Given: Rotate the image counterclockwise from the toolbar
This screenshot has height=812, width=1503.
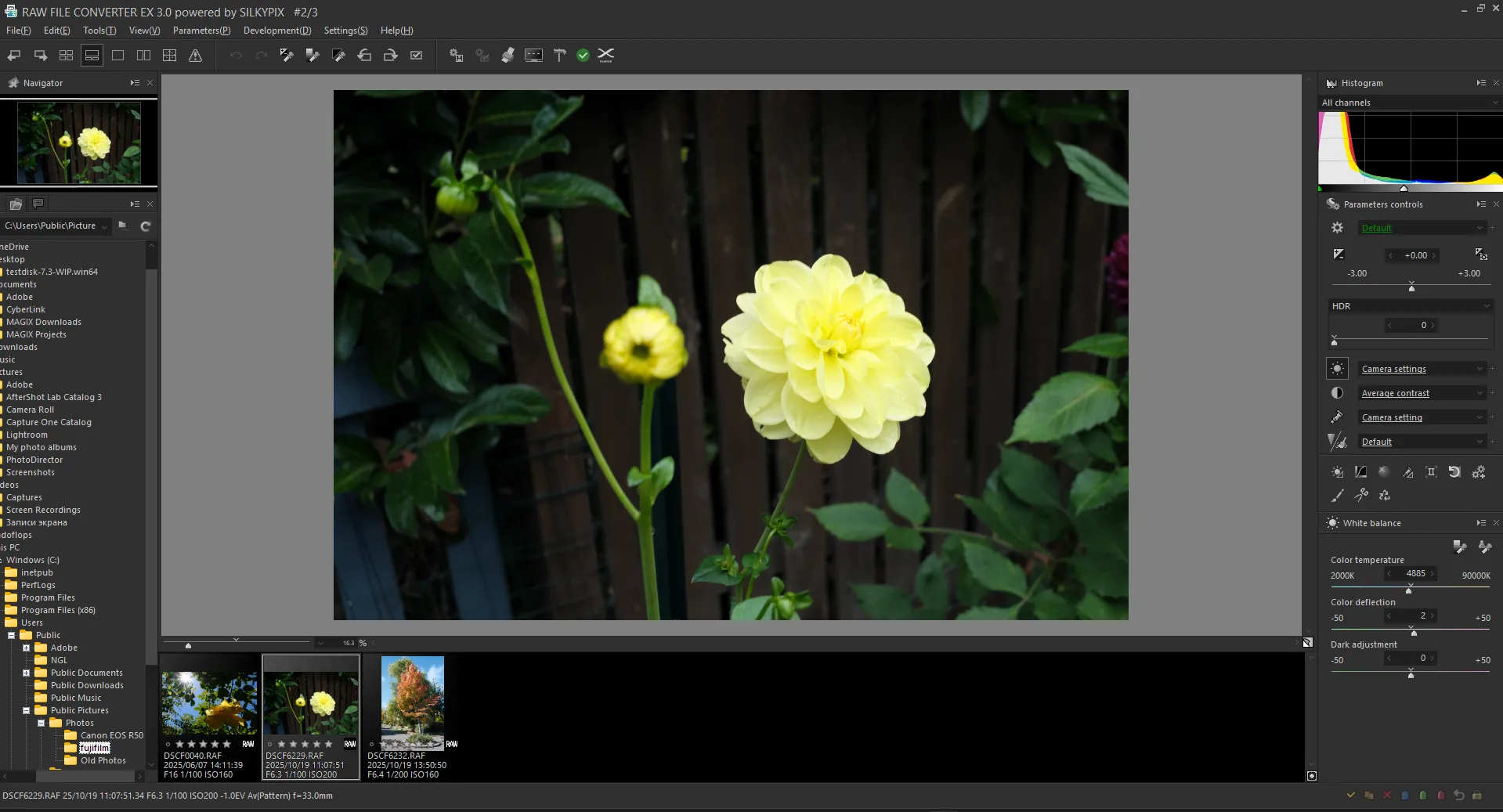Looking at the screenshot, I should coord(364,56).
